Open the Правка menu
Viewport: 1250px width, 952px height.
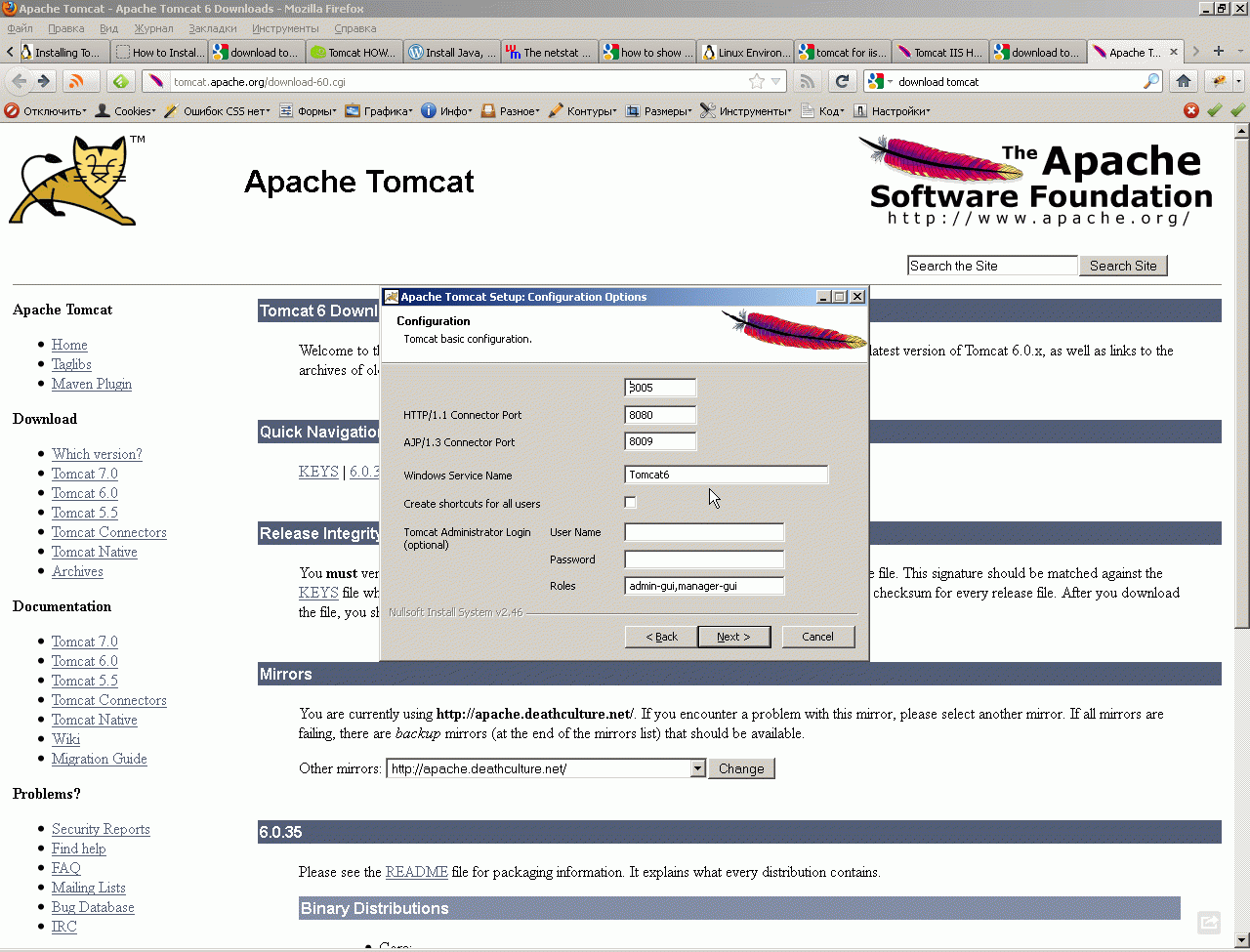point(65,28)
